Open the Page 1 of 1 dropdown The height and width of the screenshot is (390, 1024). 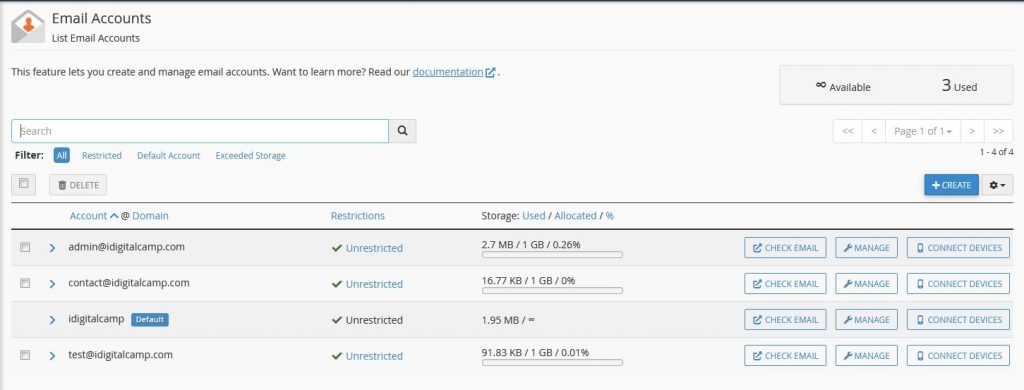[x=922, y=131]
